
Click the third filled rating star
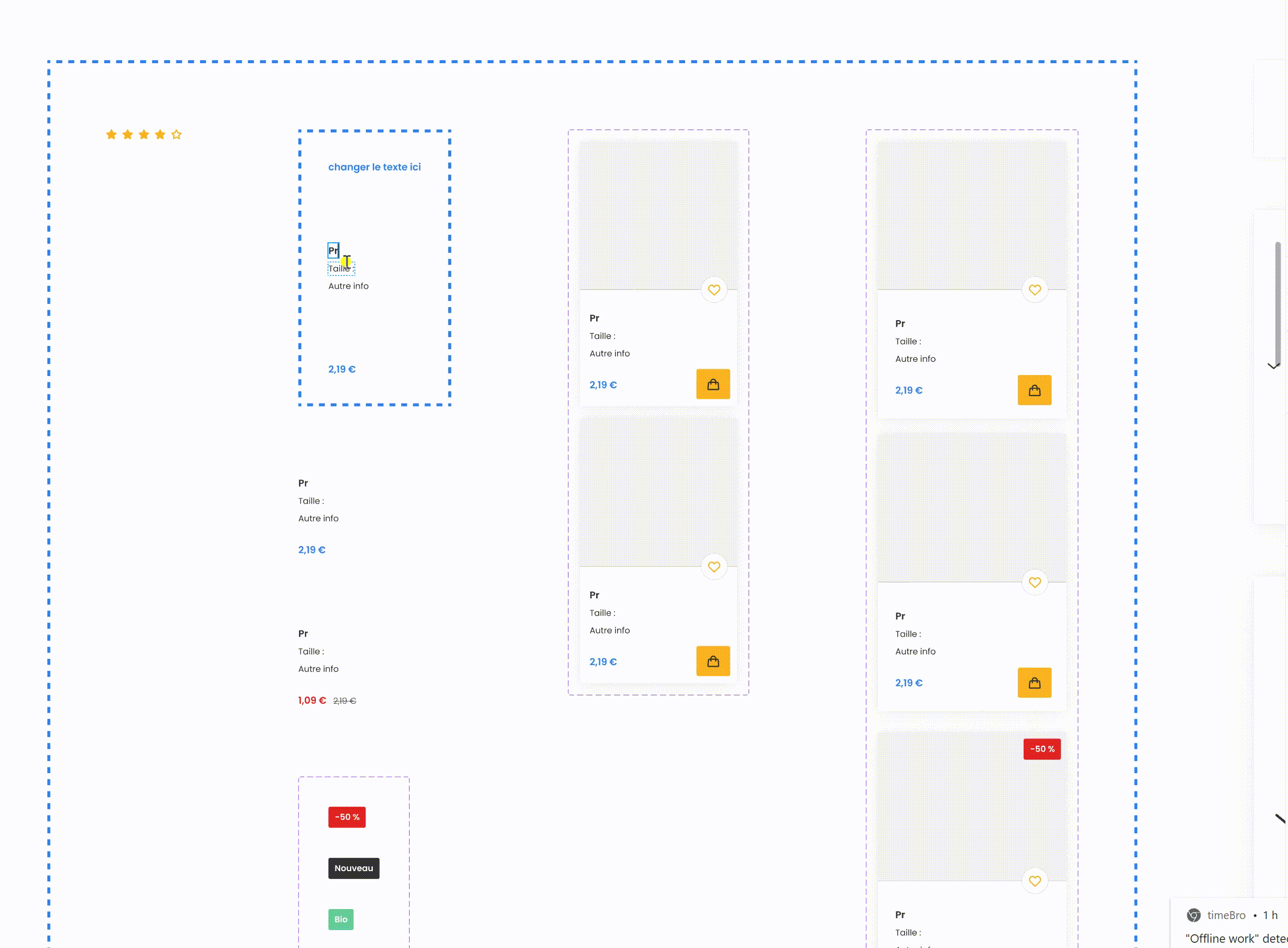click(x=143, y=134)
